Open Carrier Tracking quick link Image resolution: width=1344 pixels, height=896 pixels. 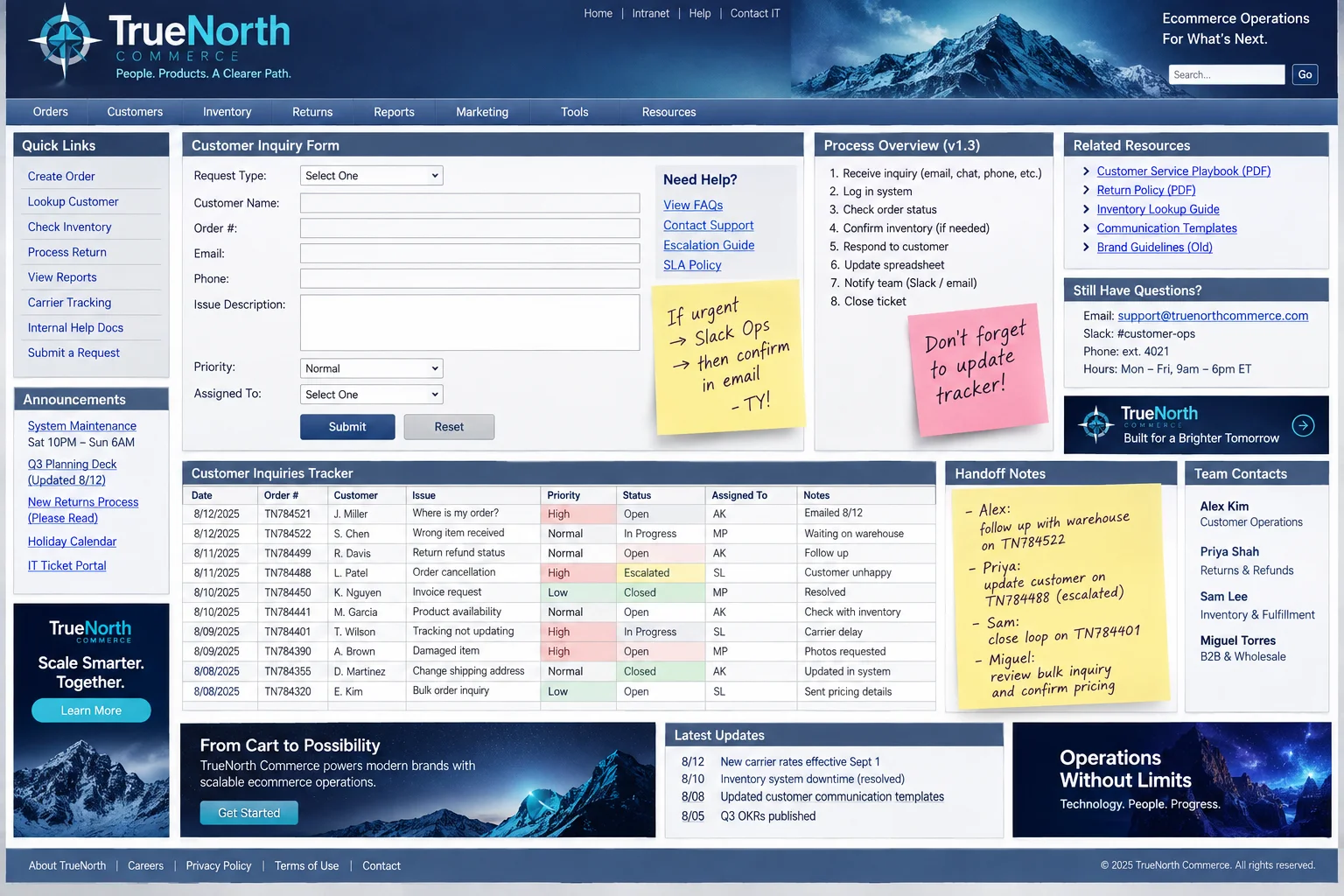click(x=69, y=303)
